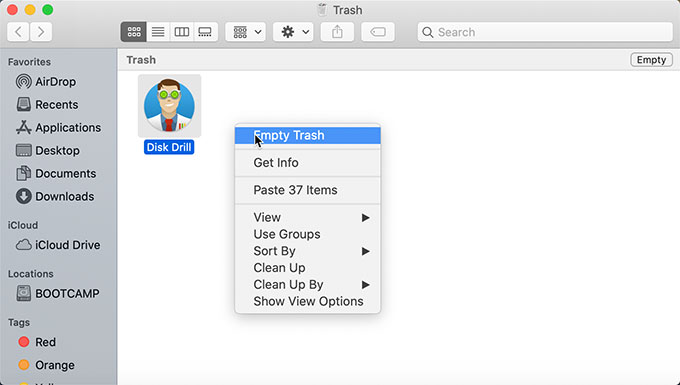Open Applications in the sidebar
Screen dimensions: 680x385
58,127
